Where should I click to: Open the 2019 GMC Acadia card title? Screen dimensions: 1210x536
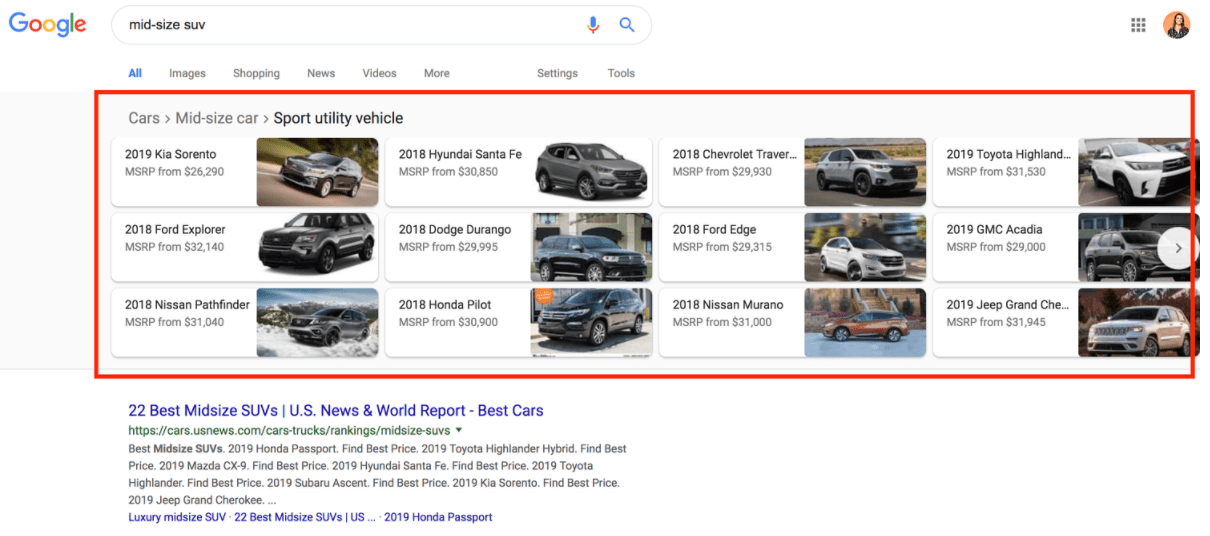tap(994, 229)
